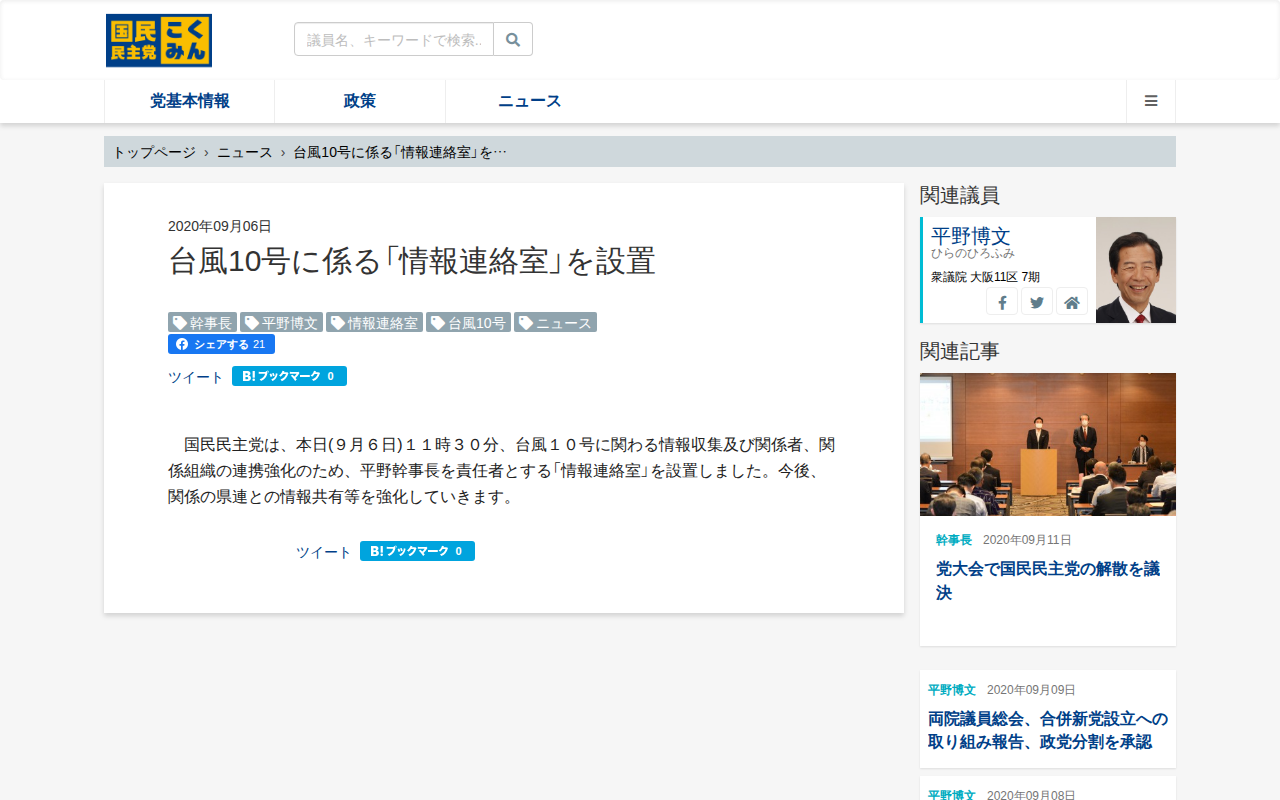This screenshot has height=800, width=1280.
Task: Click the search magnifier button
Action: tap(513, 39)
